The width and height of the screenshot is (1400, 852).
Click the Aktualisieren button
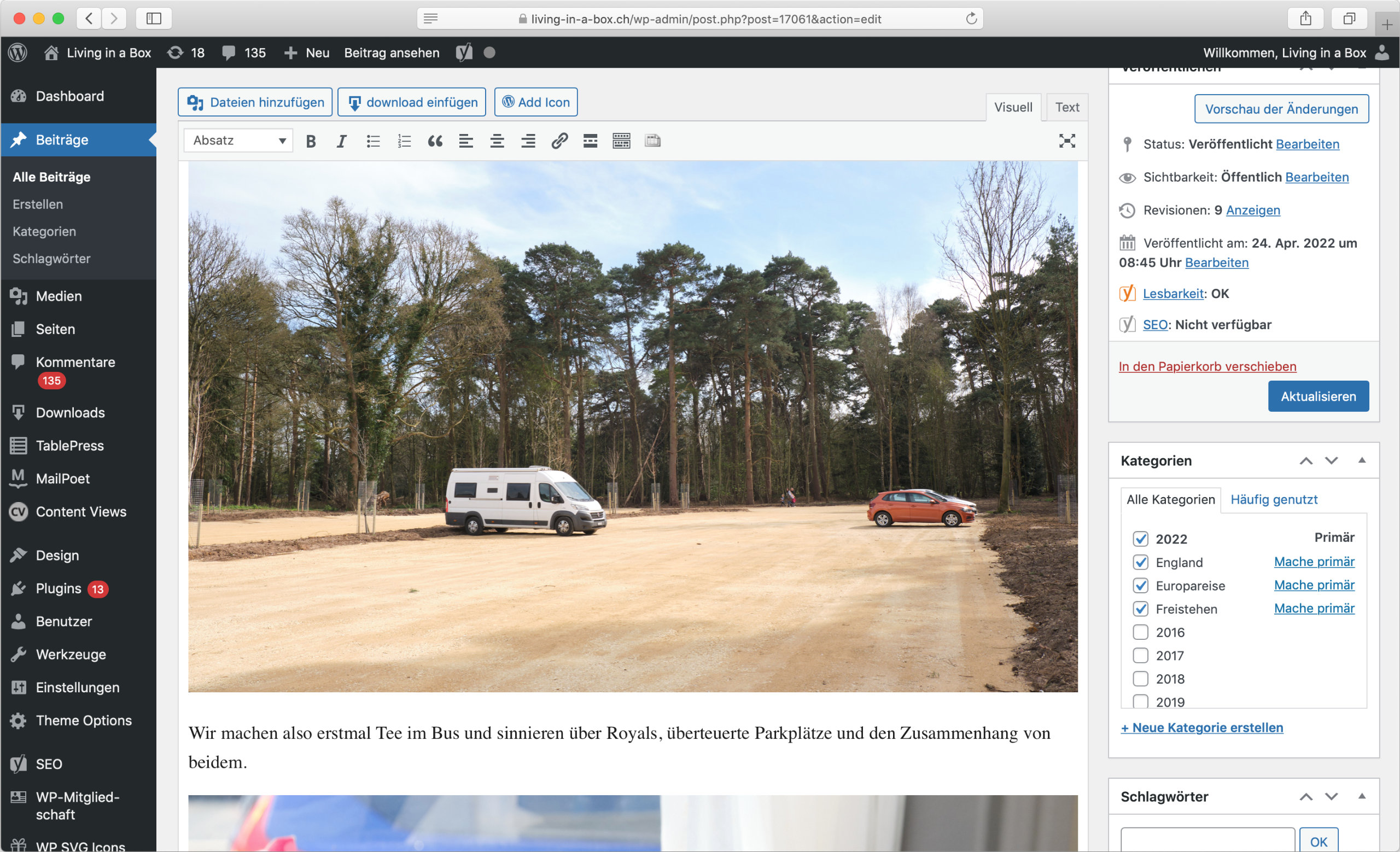[x=1317, y=396]
